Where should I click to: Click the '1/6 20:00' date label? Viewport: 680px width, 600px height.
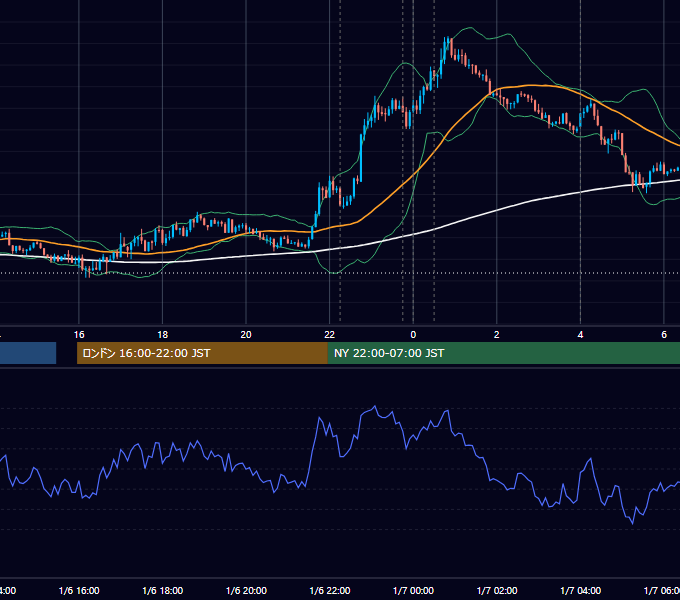tap(246, 590)
